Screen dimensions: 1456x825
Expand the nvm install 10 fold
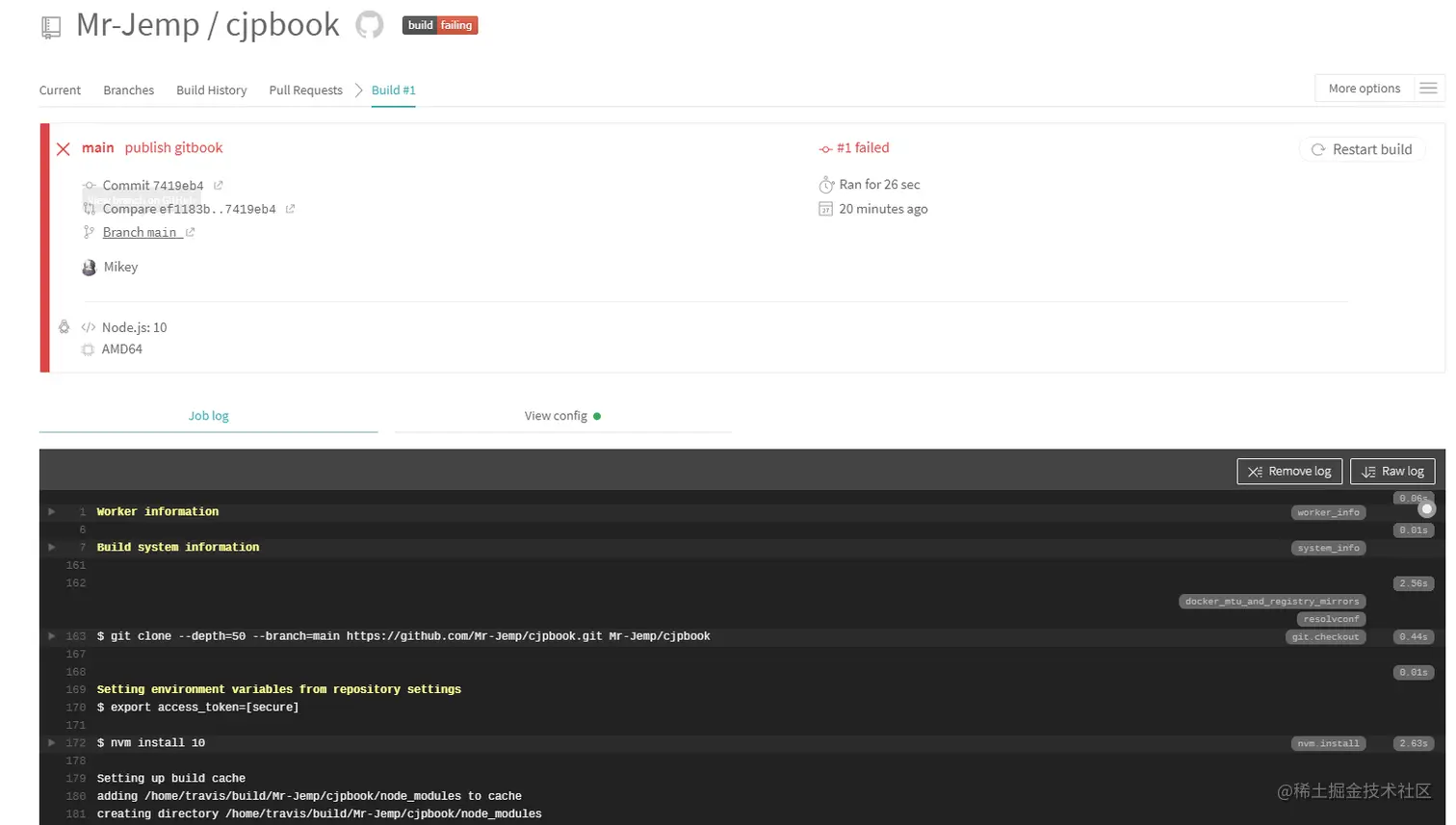pos(52,742)
